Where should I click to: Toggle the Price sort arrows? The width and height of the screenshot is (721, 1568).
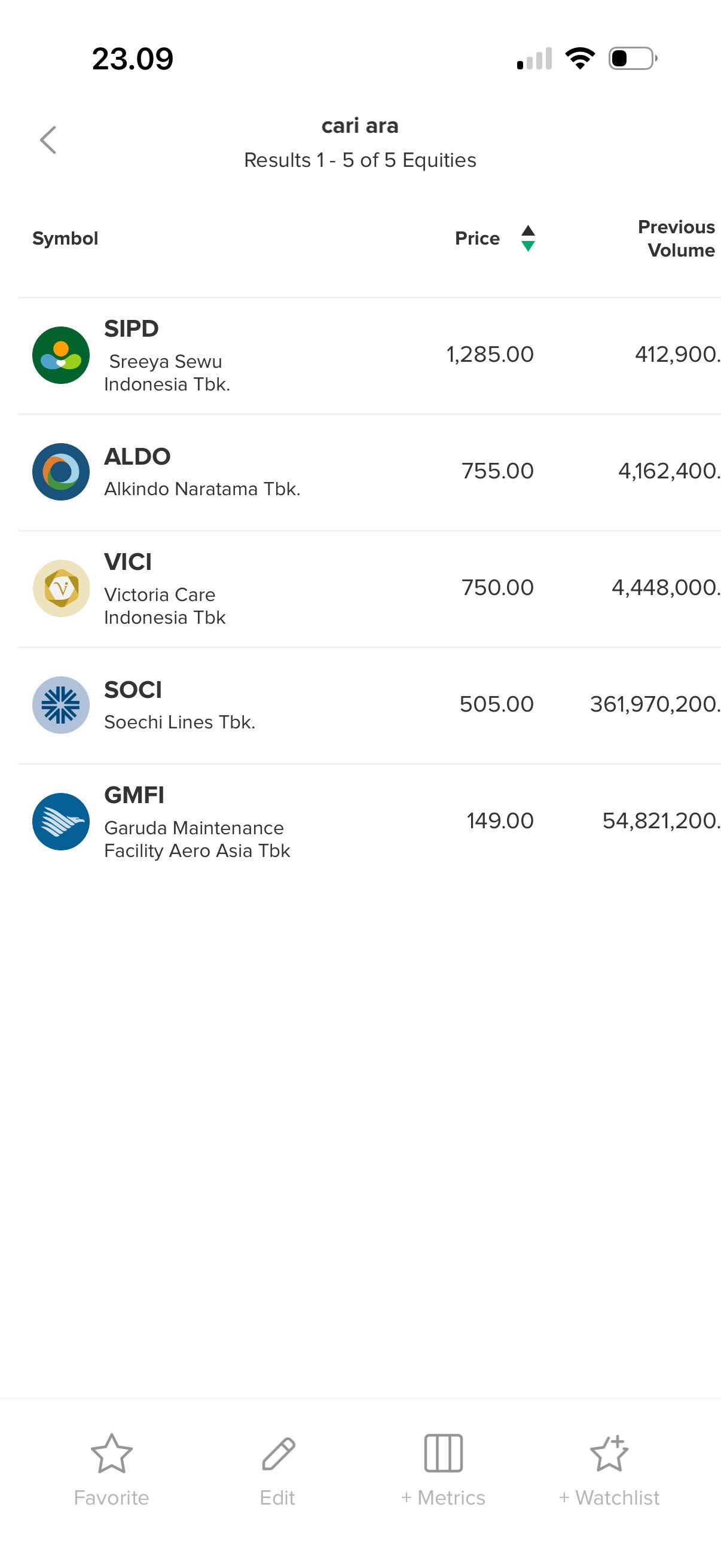[x=528, y=238]
